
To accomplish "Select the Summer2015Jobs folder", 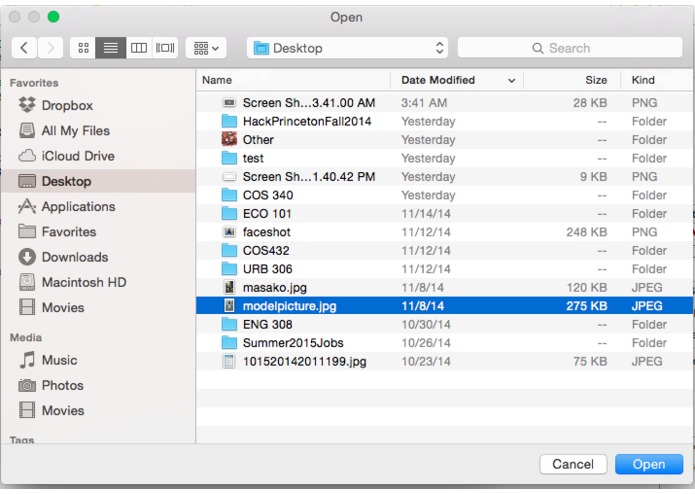I will [x=445, y=343].
